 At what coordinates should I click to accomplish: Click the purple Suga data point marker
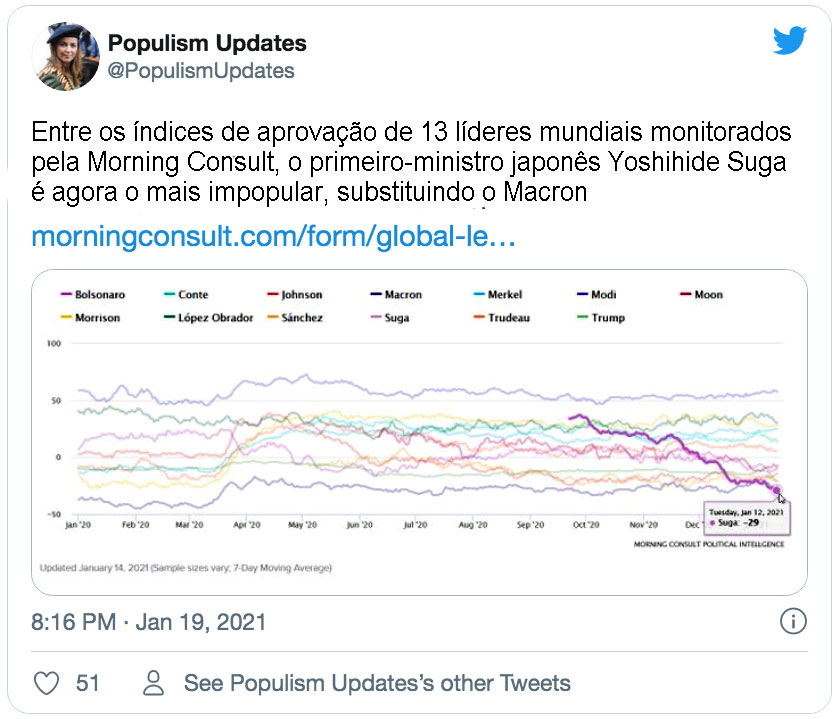777,490
